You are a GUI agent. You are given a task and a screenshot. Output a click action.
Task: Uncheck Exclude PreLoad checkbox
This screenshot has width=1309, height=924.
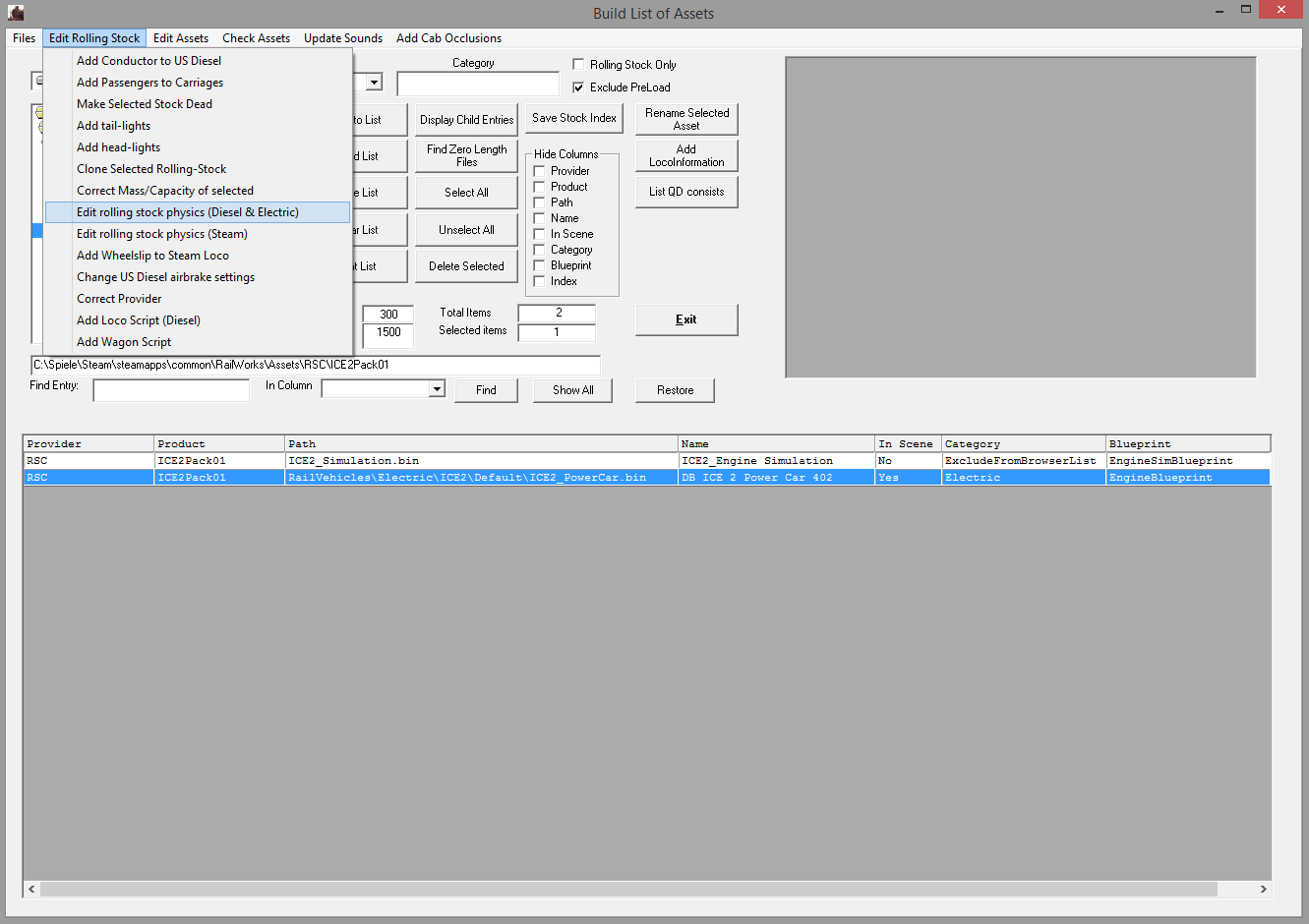click(578, 87)
